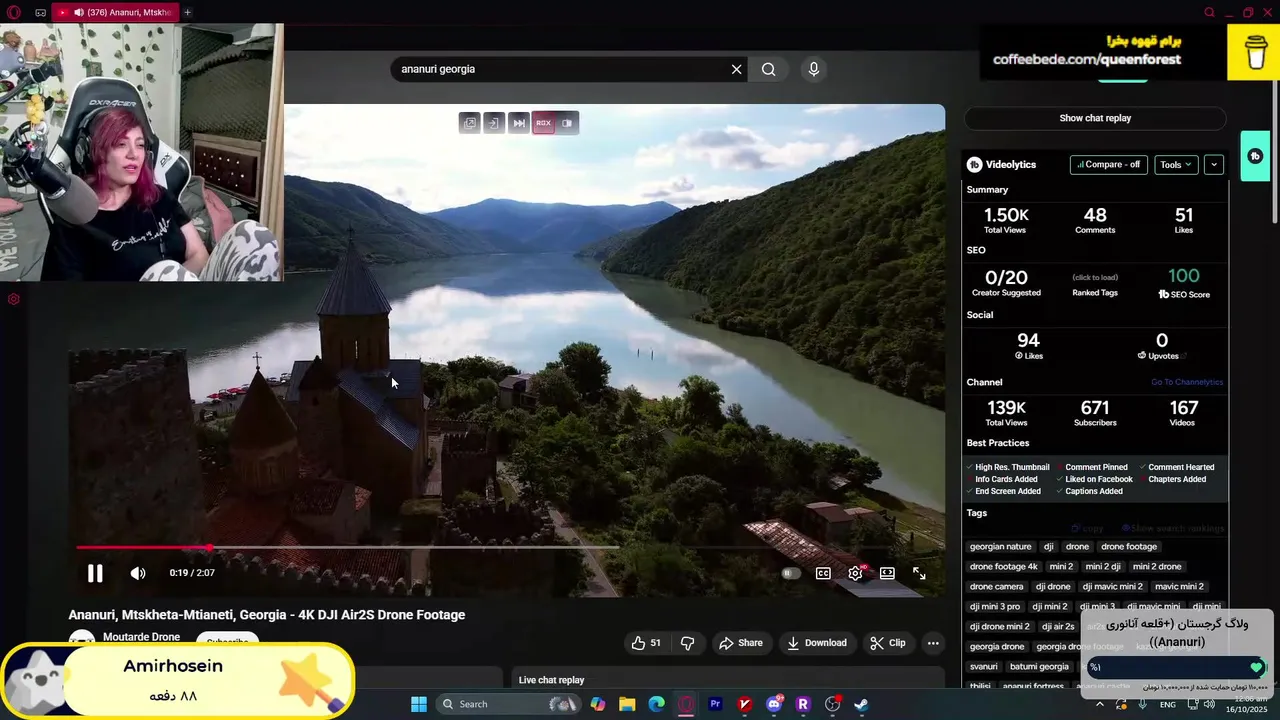Toggle Compare - off in Videolytics
The height and width of the screenshot is (720, 1280).
point(1108,165)
